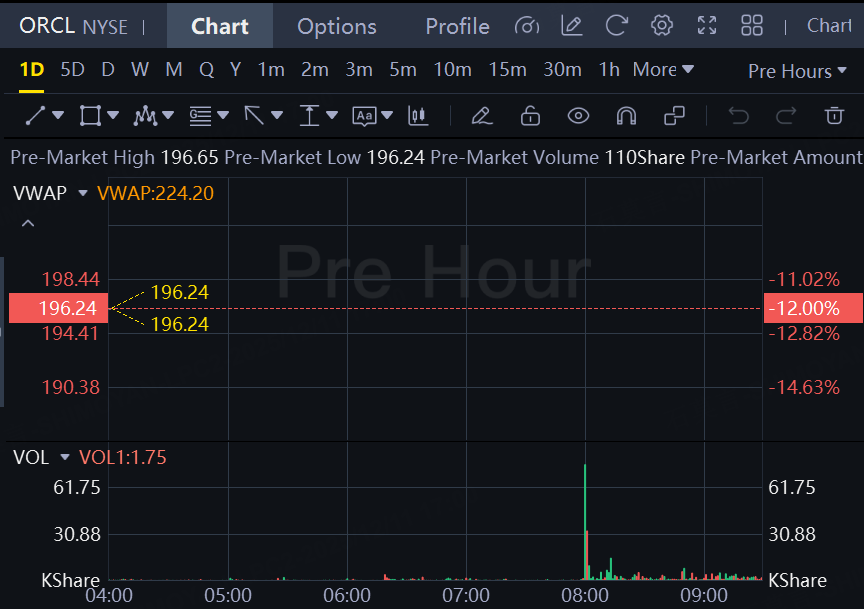Open chart settings gear
Image resolution: width=864 pixels, height=609 pixels.
click(662, 25)
